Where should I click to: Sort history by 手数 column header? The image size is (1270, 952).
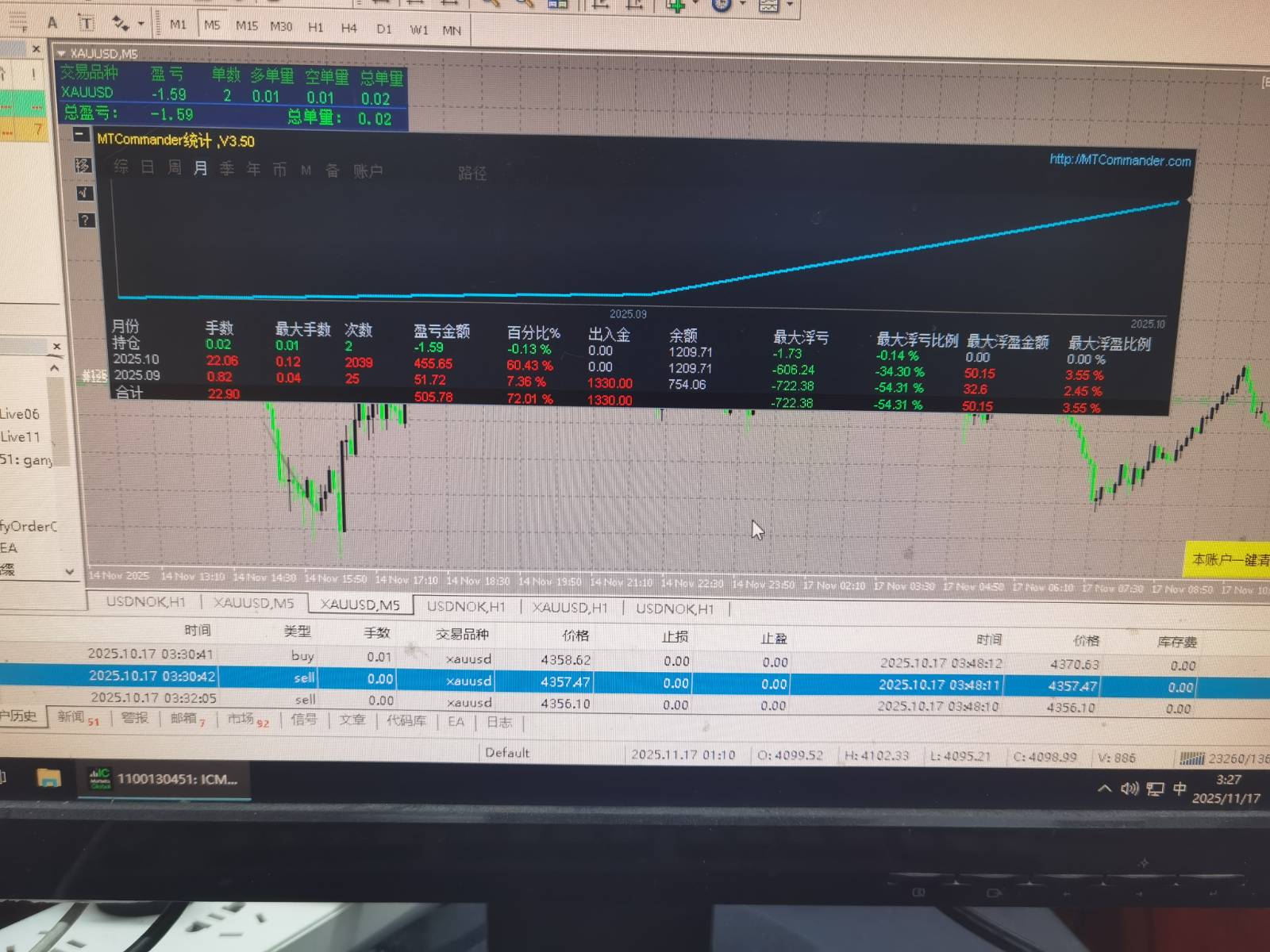coord(376,632)
